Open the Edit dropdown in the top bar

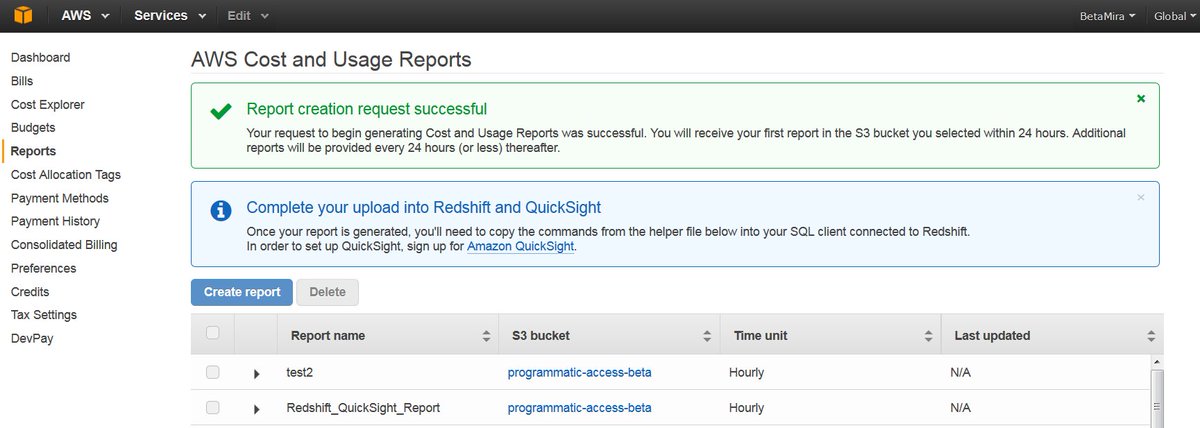(x=247, y=15)
